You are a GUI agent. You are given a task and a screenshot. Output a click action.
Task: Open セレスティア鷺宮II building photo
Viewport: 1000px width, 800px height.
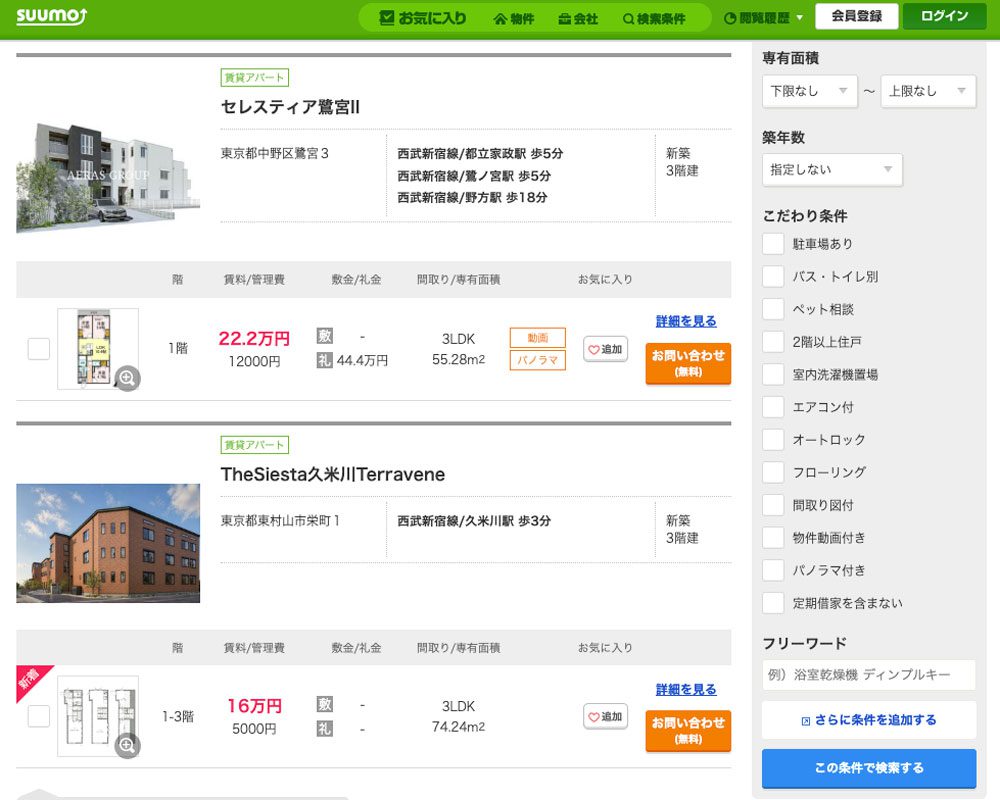tap(108, 177)
